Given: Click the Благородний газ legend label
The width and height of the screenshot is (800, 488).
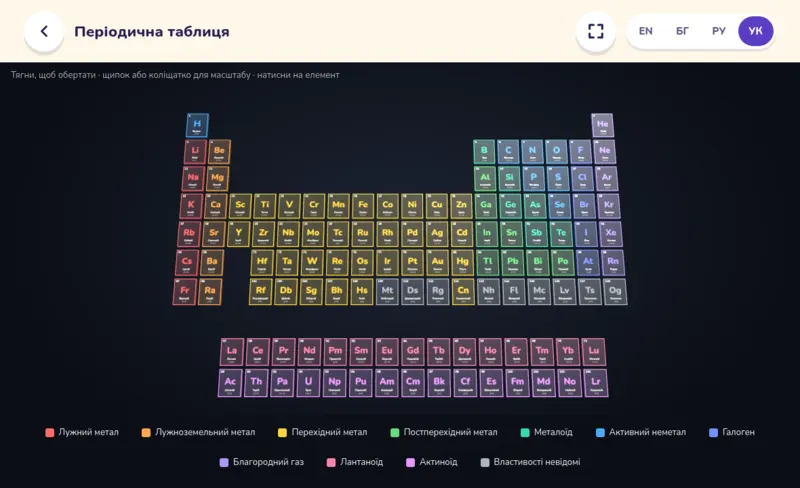Looking at the screenshot, I should coord(268,462).
